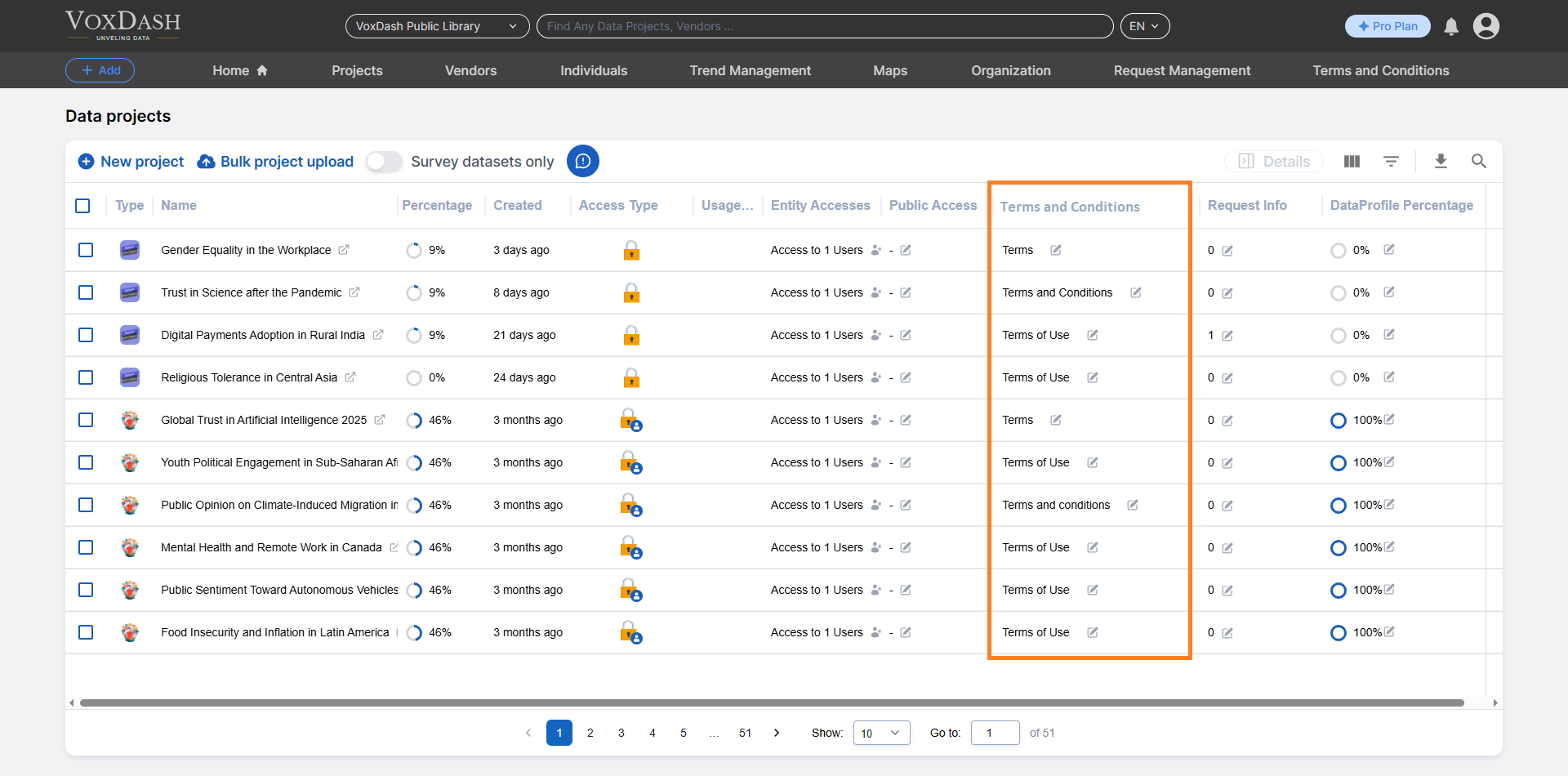The image size is (1568, 776).
Task: Click the notifications bell icon
Action: (1451, 27)
